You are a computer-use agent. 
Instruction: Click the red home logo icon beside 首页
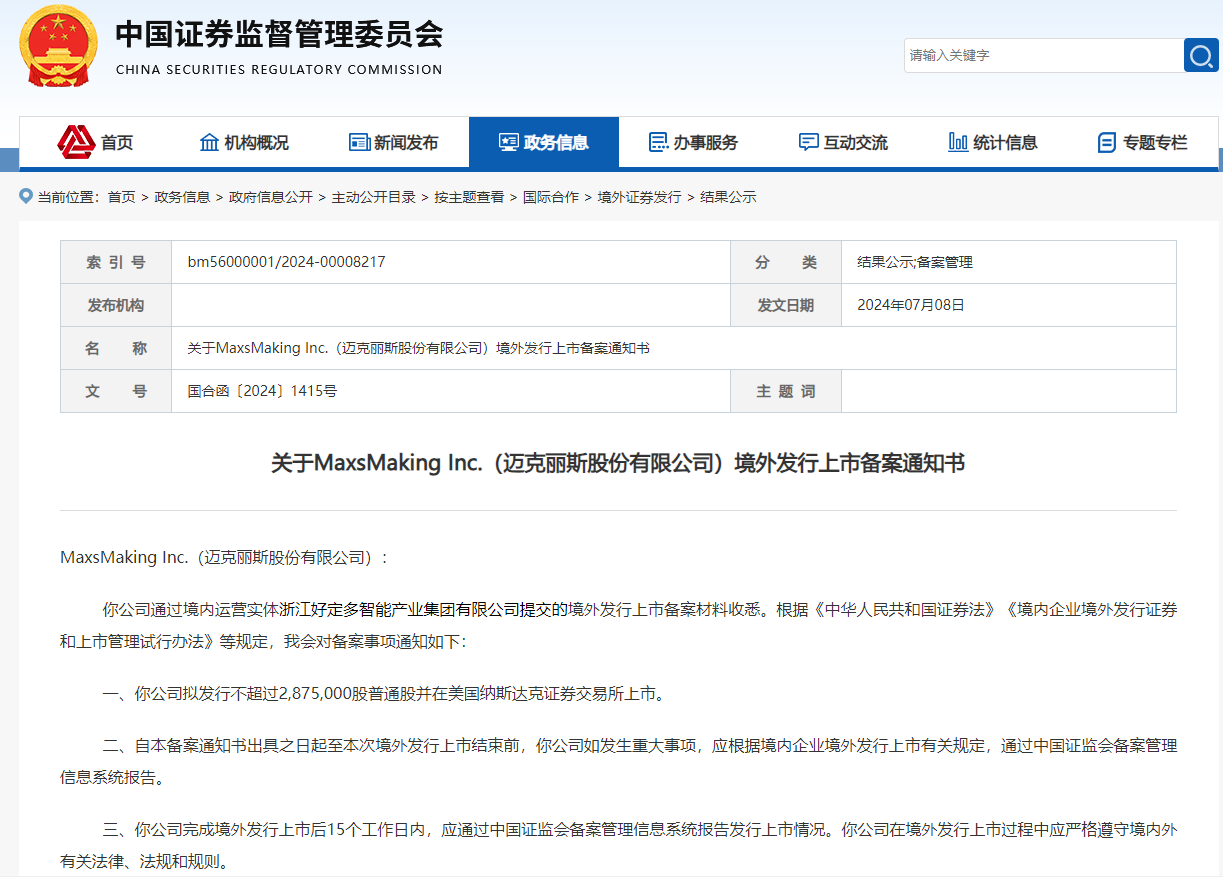[x=76, y=142]
